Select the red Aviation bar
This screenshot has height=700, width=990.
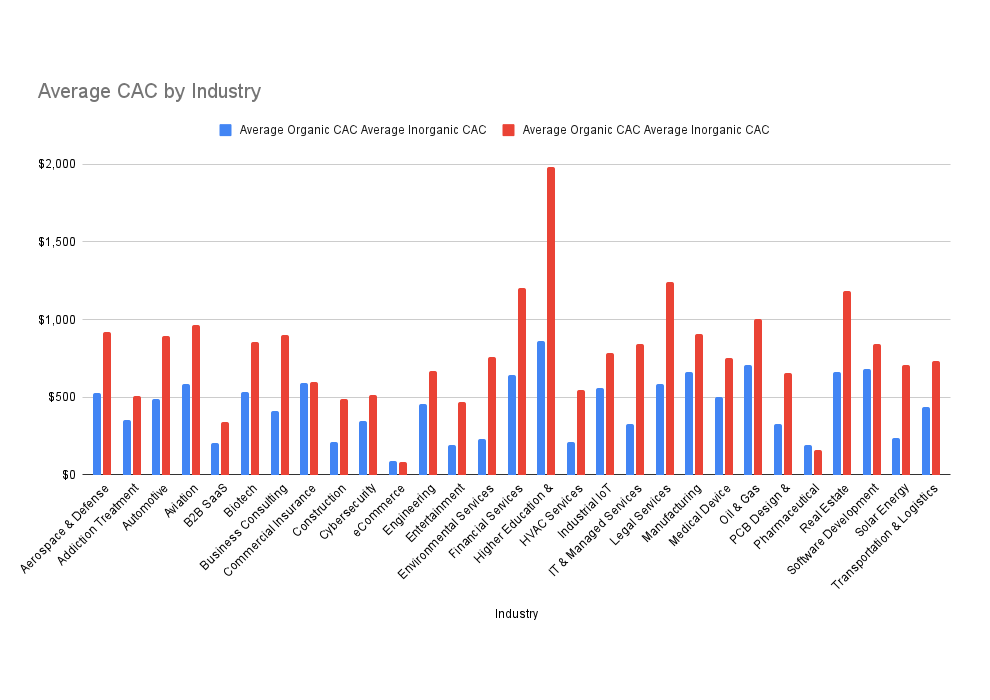click(196, 400)
